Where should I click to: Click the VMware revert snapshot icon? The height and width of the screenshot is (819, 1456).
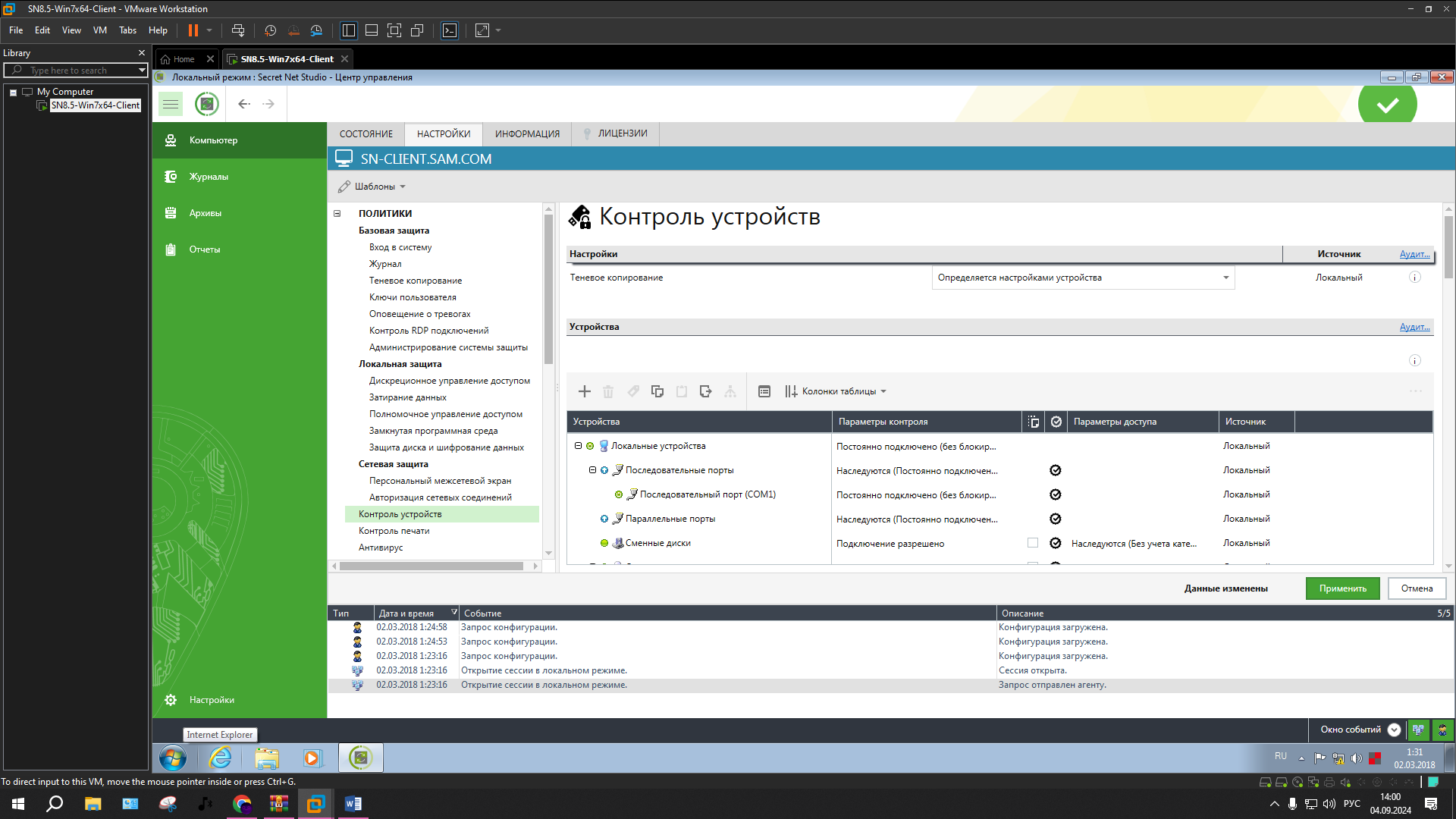[x=293, y=30]
